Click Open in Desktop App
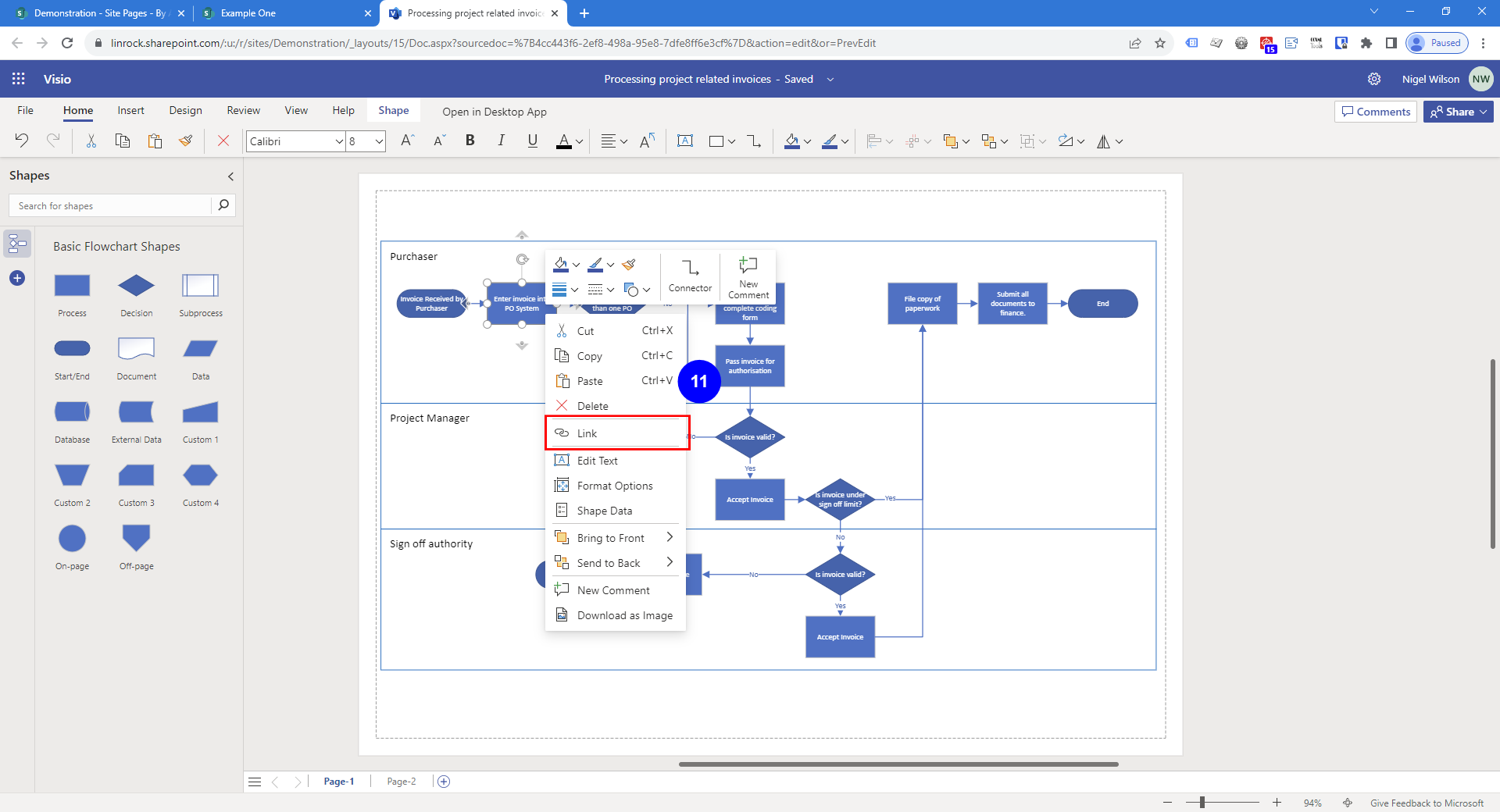The height and width of the screenshot is (812, 1500). tap(494, 112)
